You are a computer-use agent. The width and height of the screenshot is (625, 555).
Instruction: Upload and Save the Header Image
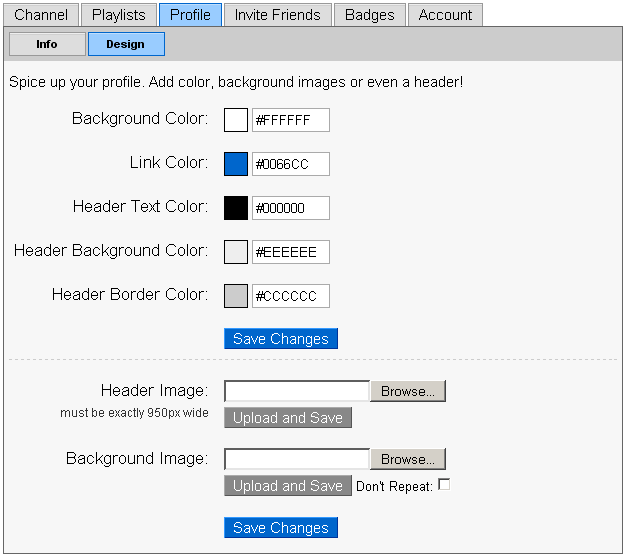pos(288,417)
